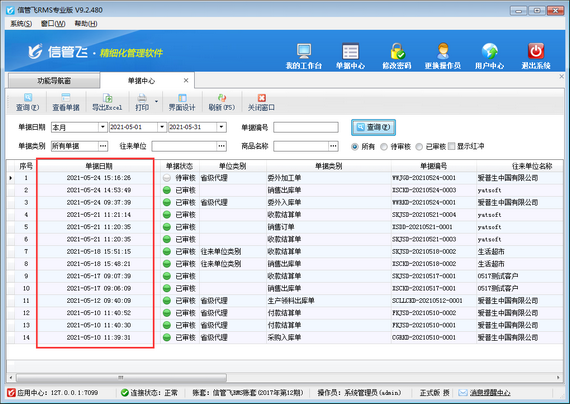Open the 系统(S) menu
Screen dimensions: 570x404
point(21,24)
